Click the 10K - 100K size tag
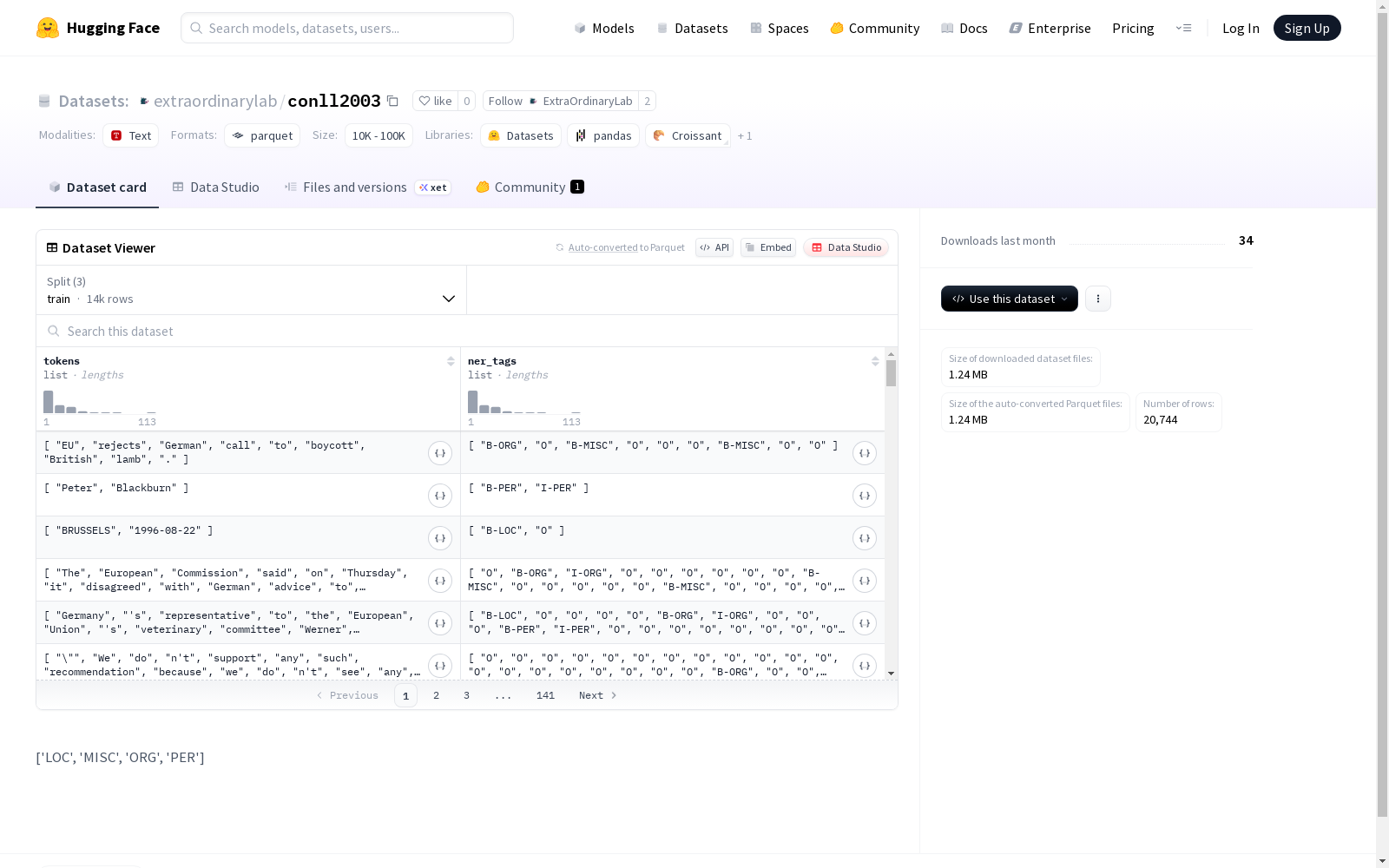 pyautogui.click(x=379, y=135)
